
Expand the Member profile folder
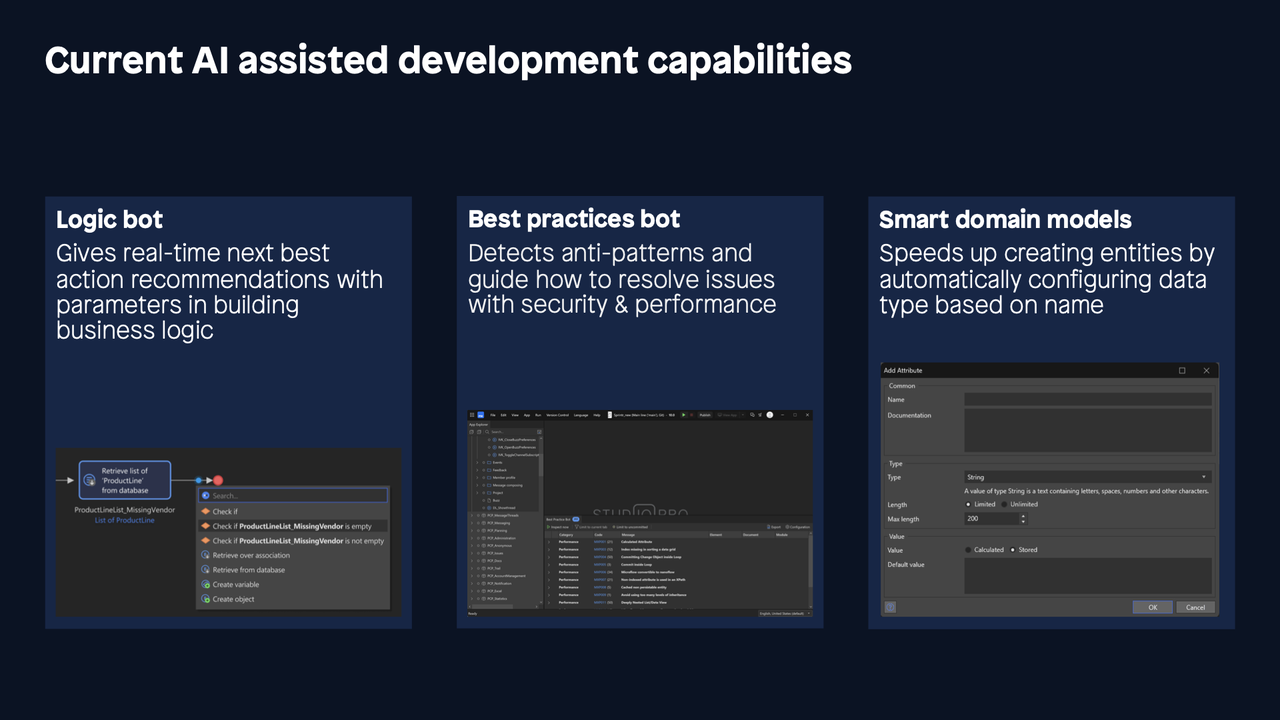(x=477, y=478)
